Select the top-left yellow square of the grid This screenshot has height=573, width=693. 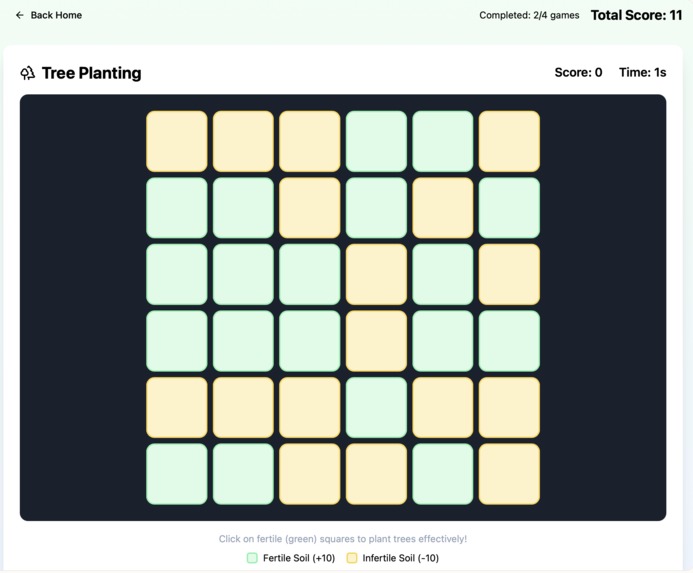tap(177, 141)
